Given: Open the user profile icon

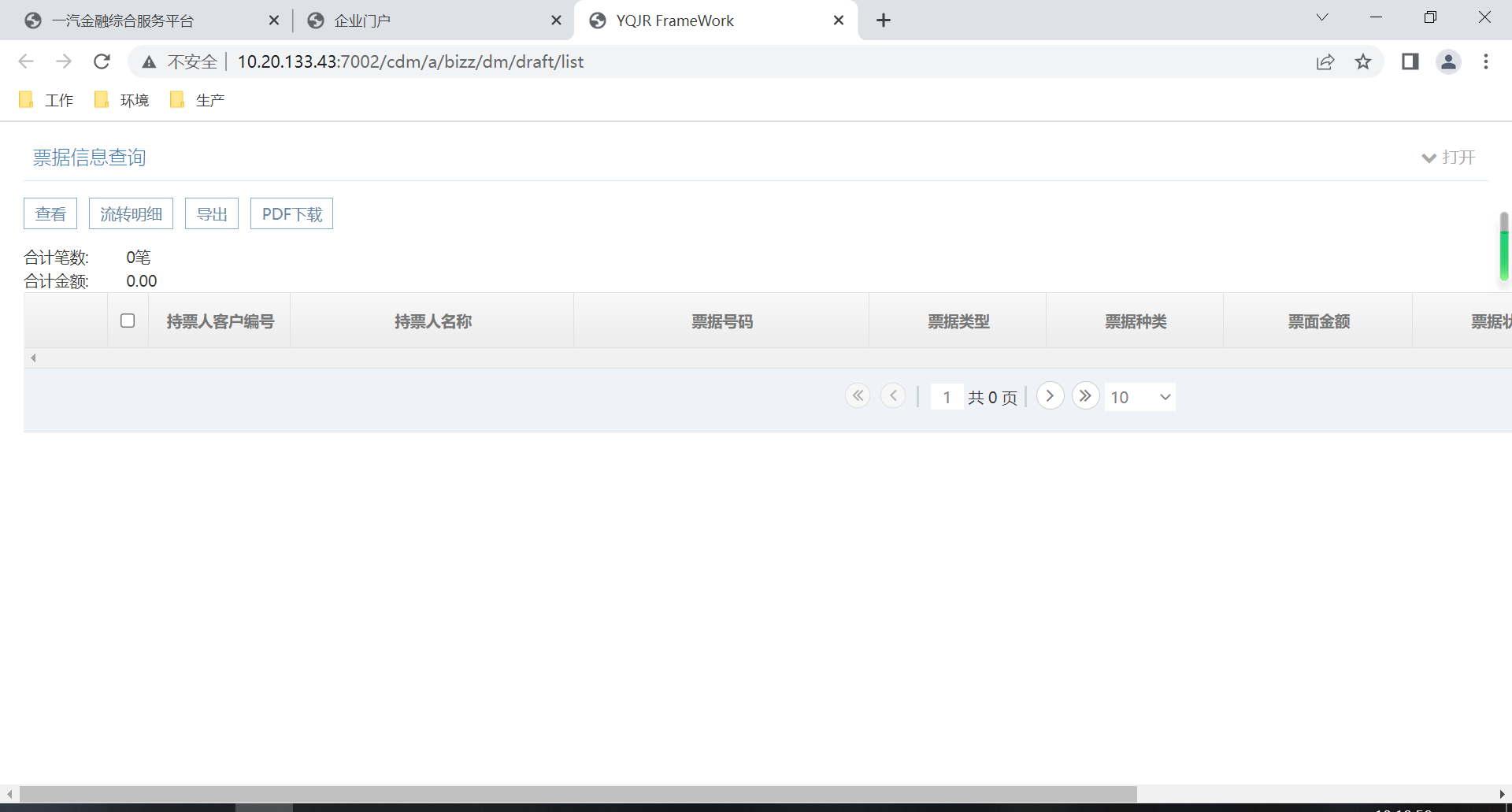Looking at the screenshot, I should 1448,61.
